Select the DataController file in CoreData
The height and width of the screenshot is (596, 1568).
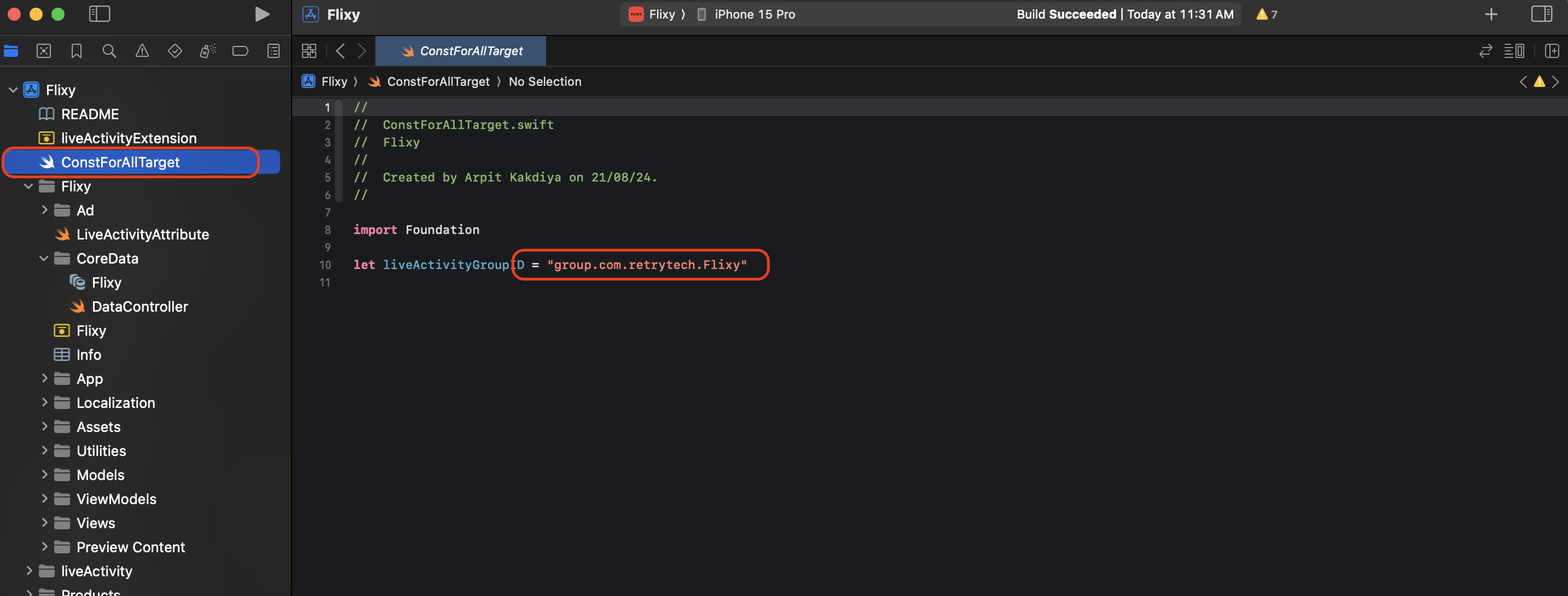pyautogui.click(x=139, y=306)
